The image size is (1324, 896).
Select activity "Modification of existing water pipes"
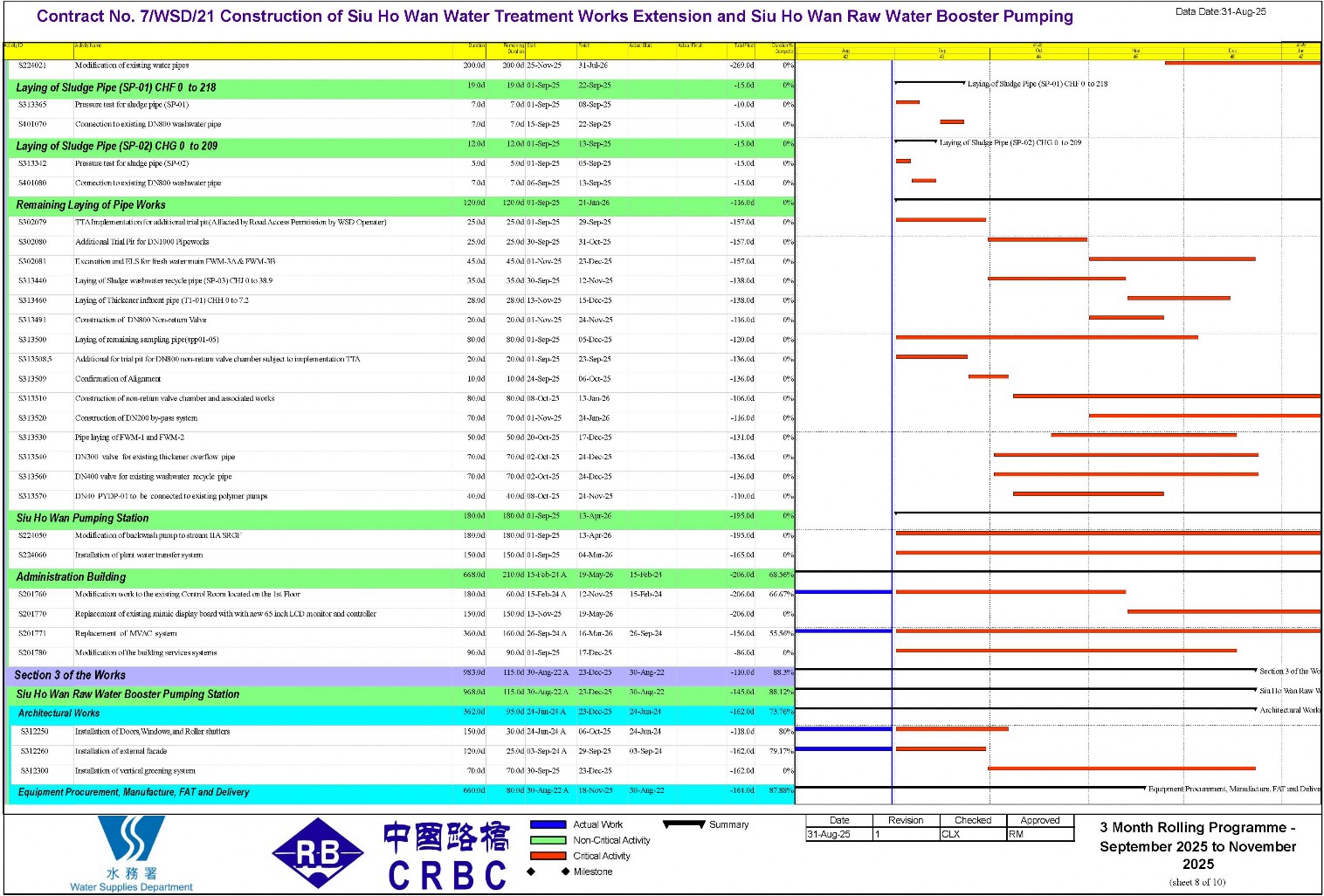[132, 65]
